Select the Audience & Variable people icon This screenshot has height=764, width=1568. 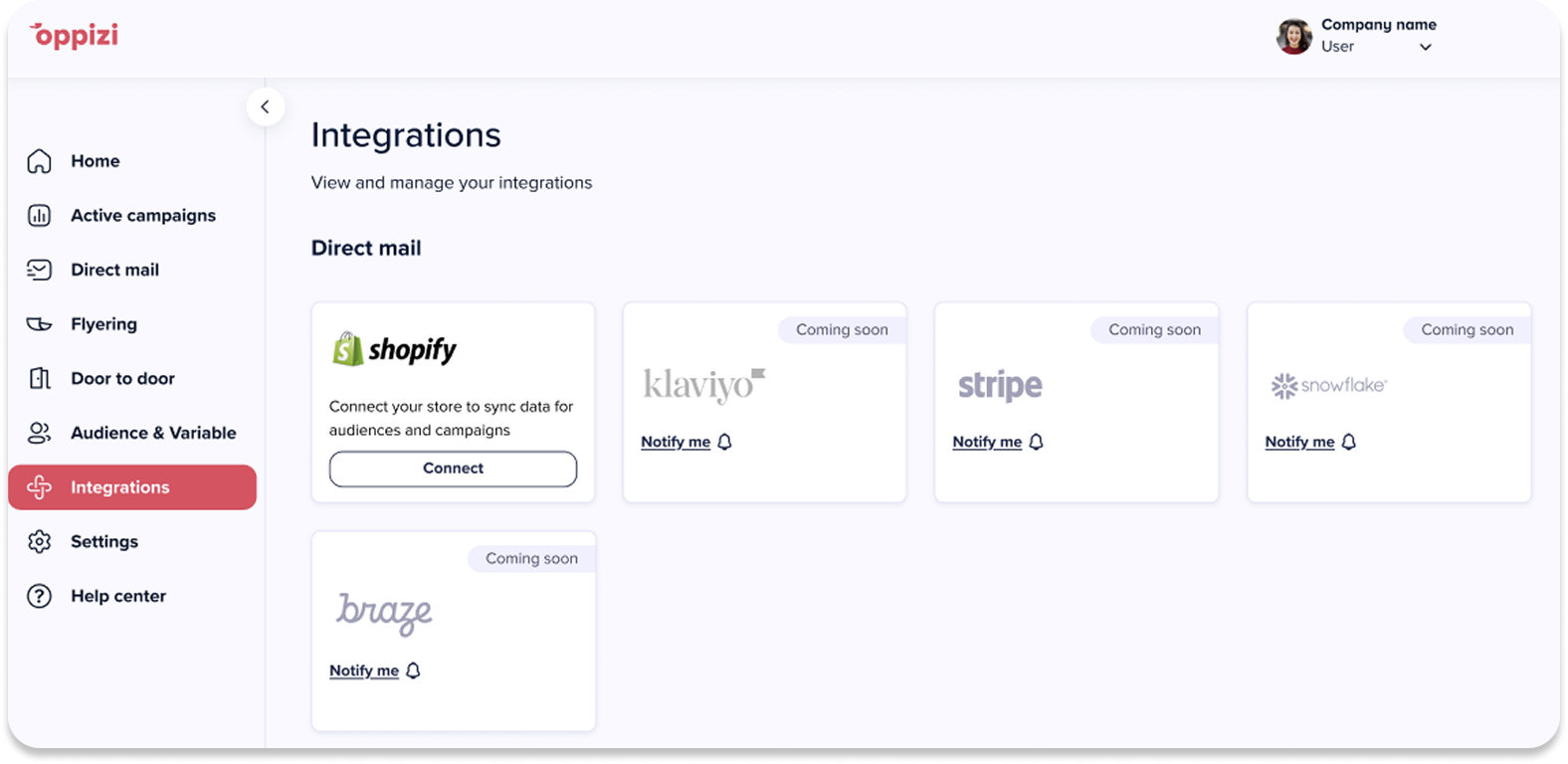[x=39, y=433]
